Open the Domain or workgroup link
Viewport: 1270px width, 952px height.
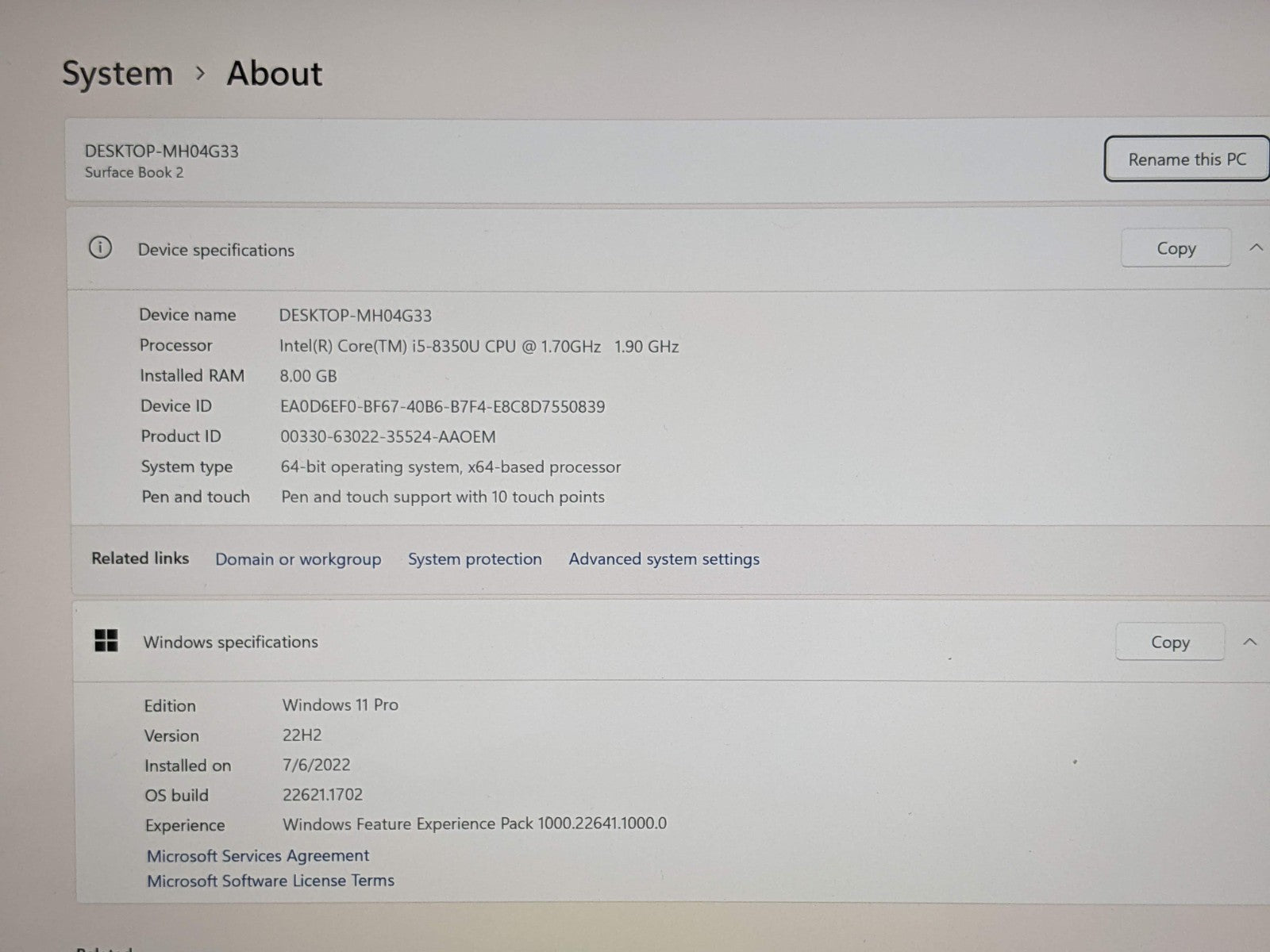(x=298, y=559)
